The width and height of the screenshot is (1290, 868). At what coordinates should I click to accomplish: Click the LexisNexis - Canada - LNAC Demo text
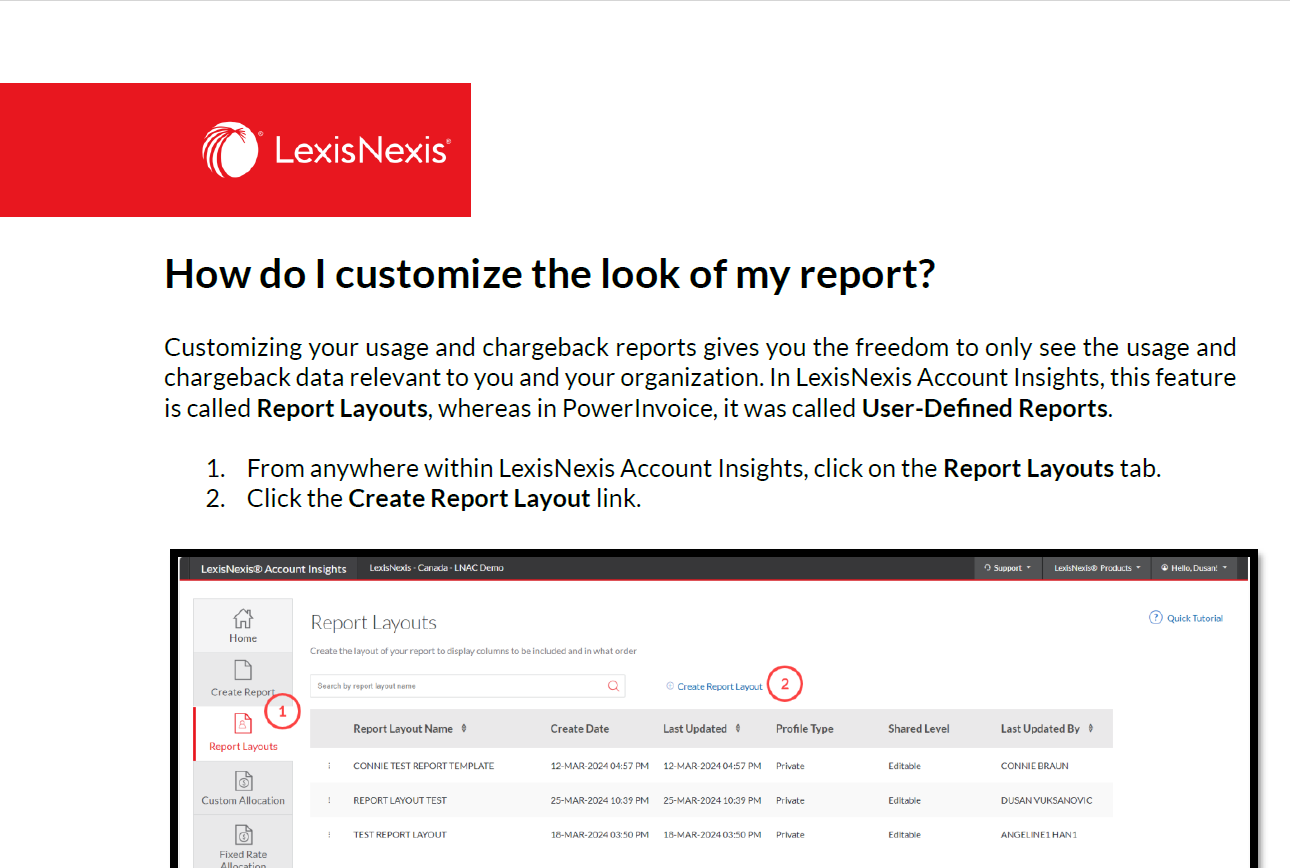[x=436, y=568]
